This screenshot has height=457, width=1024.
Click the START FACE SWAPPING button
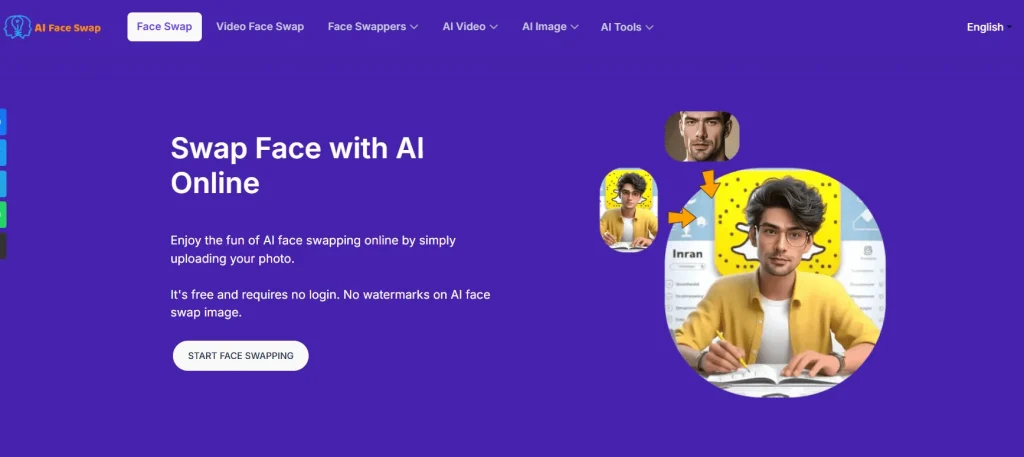[241, 356]
